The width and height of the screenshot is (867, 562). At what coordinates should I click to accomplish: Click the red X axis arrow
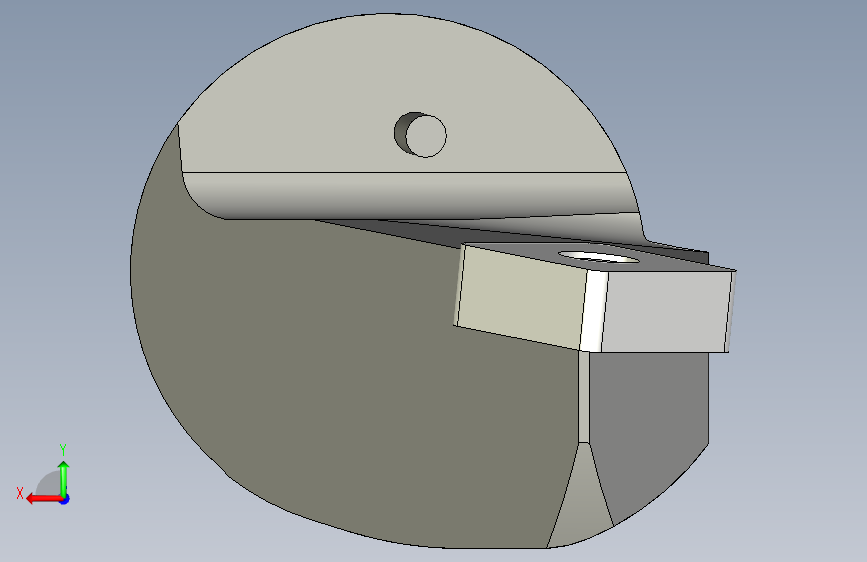(44, 499)
